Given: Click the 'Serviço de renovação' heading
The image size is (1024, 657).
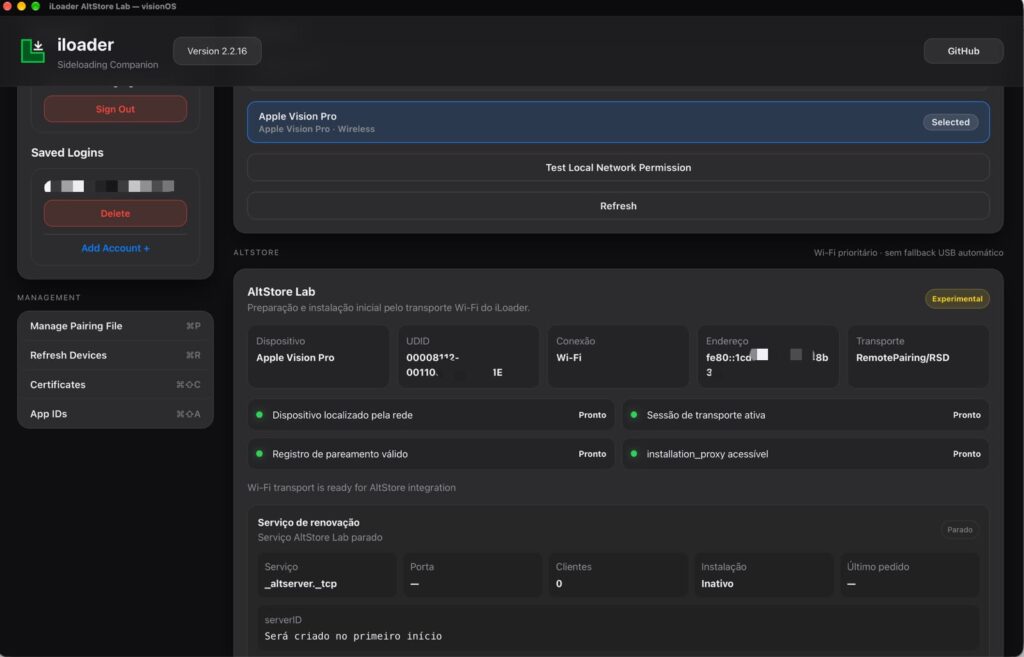Looking at the screenshot, I should 308,522.
